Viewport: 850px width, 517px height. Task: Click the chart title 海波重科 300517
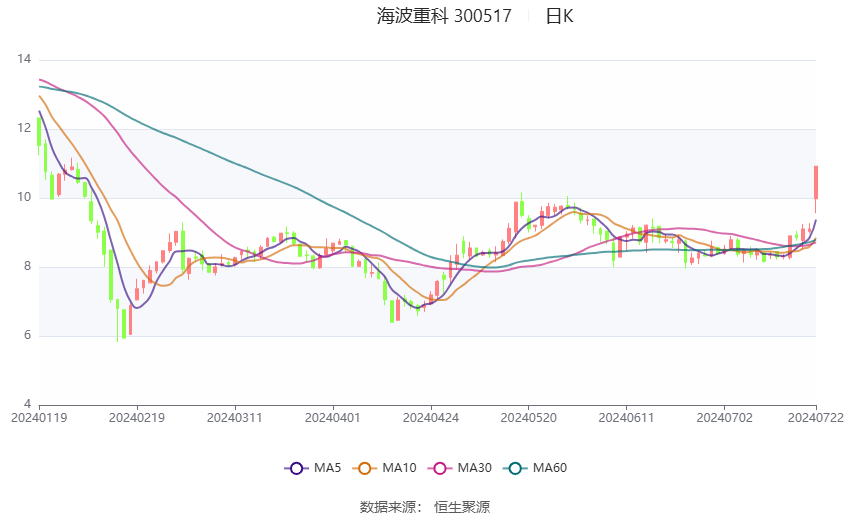(x=444, y=16)
